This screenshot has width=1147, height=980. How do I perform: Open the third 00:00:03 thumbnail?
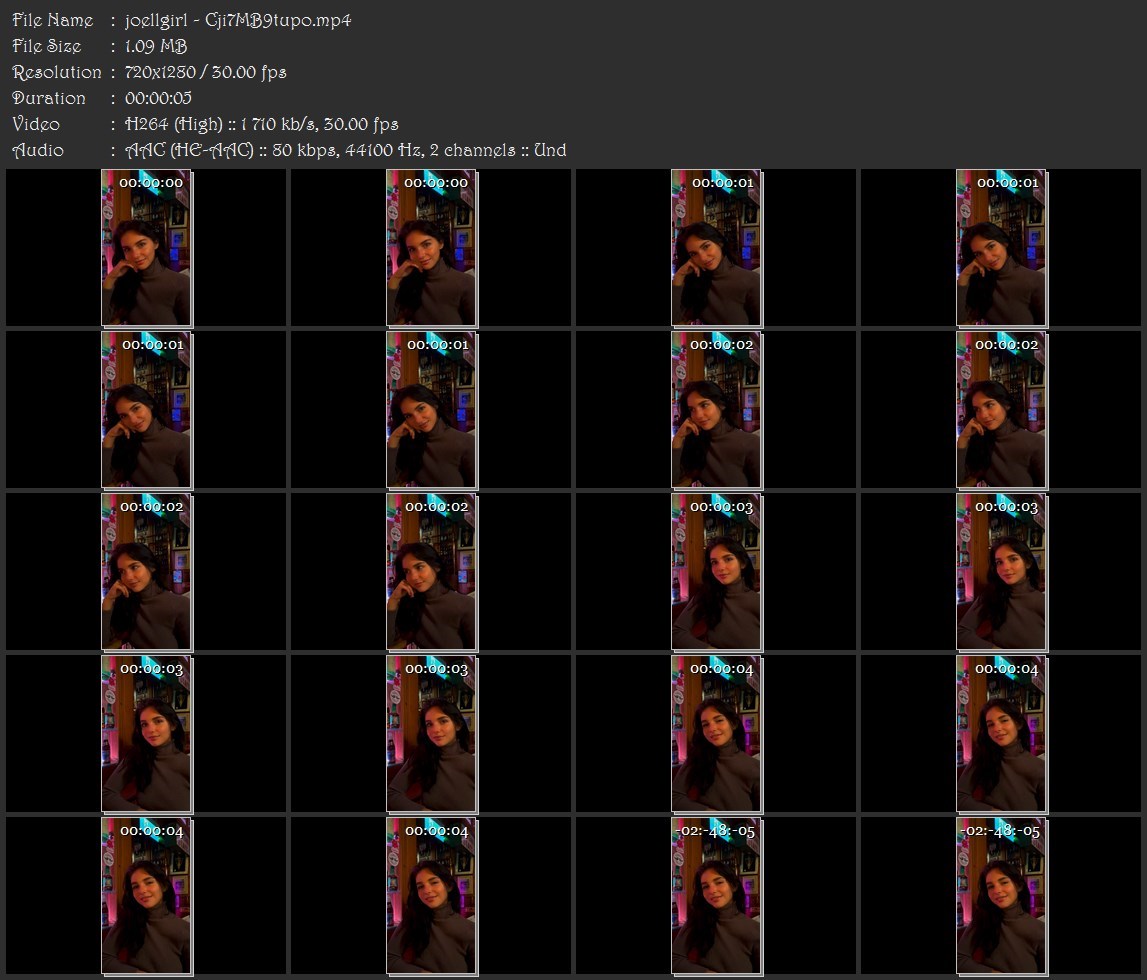point(146,734)
